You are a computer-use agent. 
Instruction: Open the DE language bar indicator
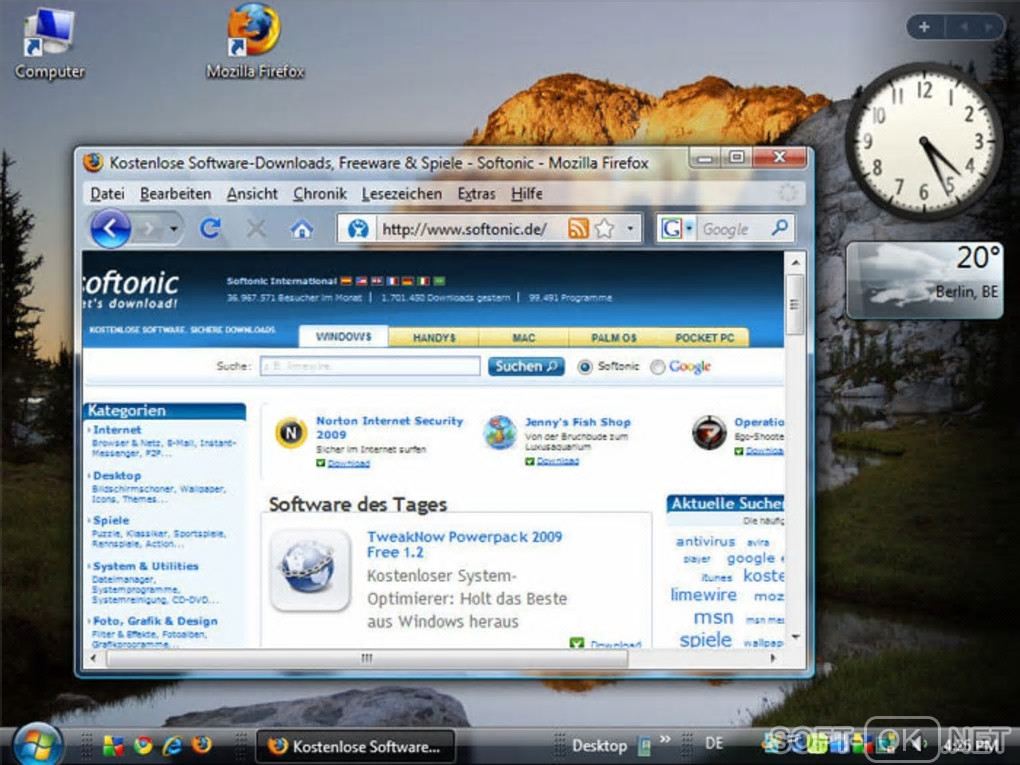point(714,743)
